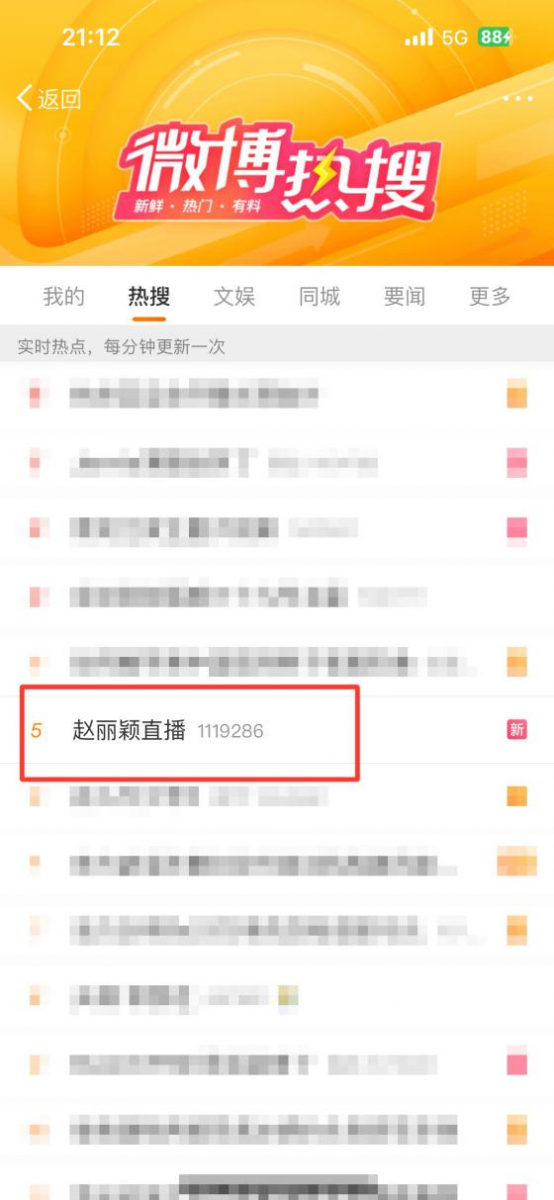Open the 要闻 tab
The width and height of the screenshot is (554, 1200).
[404, 296]
